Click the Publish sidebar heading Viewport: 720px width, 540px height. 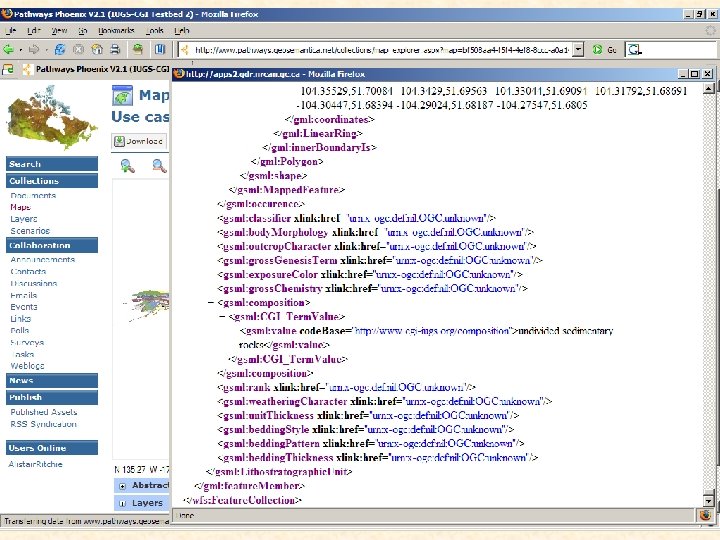(x=52, y=397)
